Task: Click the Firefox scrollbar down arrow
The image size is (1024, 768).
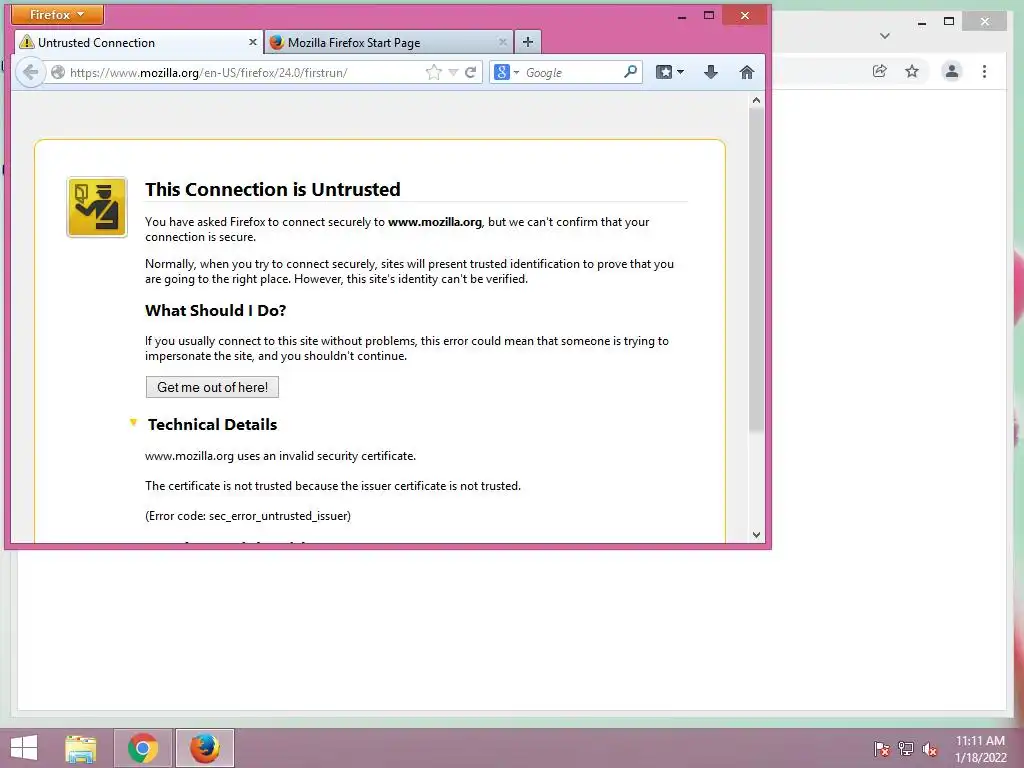Action: point(756,535)
